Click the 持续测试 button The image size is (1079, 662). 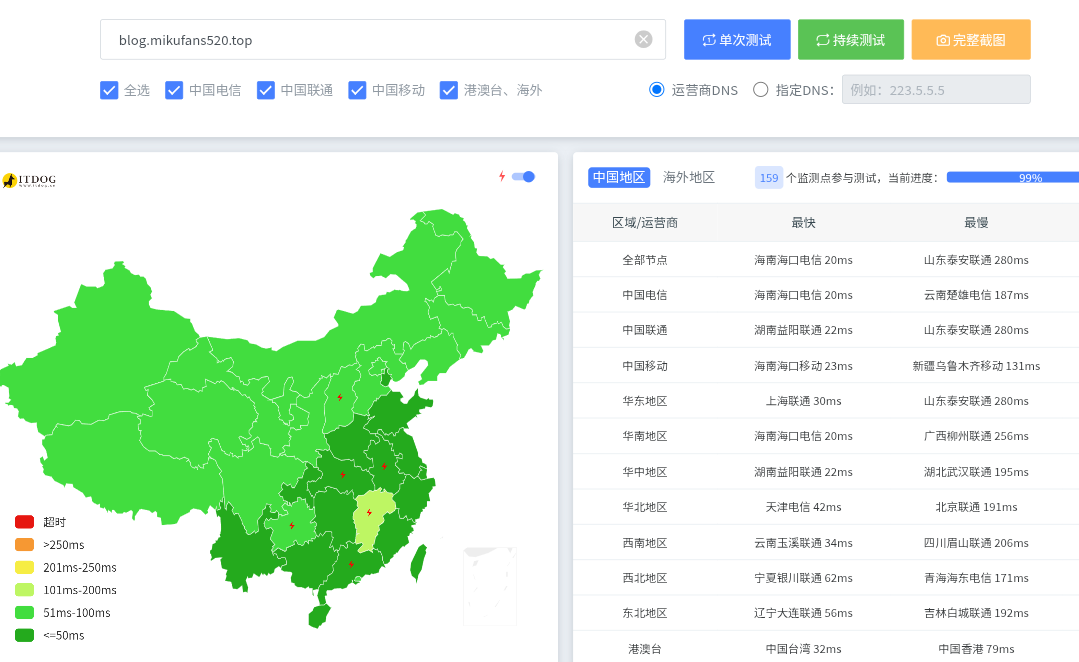(851, 39)
